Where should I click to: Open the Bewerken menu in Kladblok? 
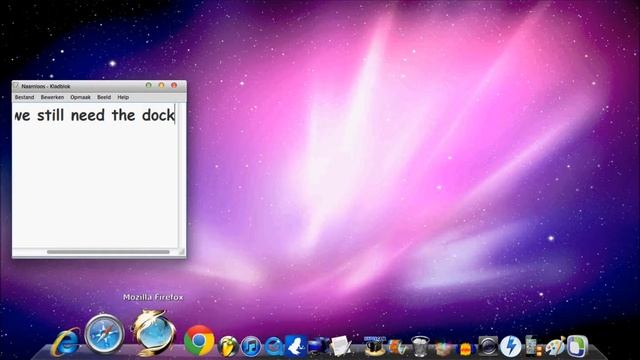52,97
